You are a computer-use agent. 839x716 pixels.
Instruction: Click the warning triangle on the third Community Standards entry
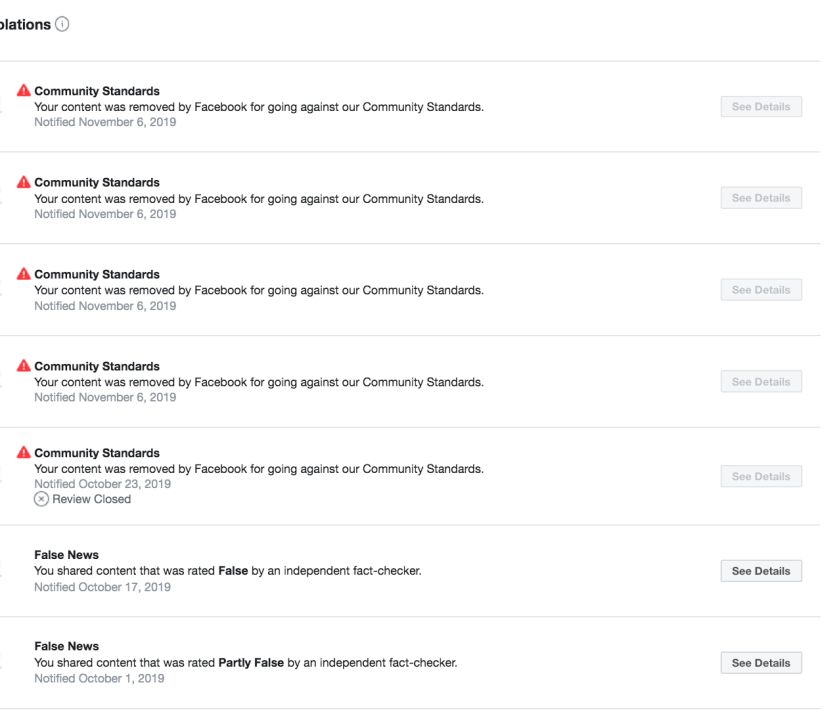pos(25,274)
